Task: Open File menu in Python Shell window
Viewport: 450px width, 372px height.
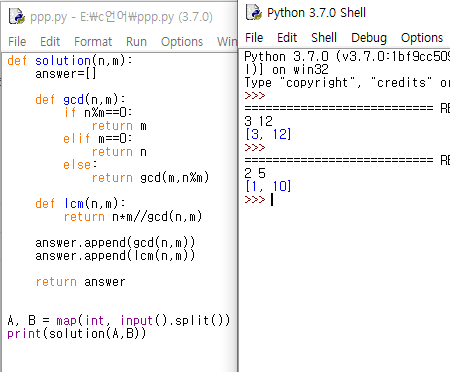Action: (x=254, y=38)
